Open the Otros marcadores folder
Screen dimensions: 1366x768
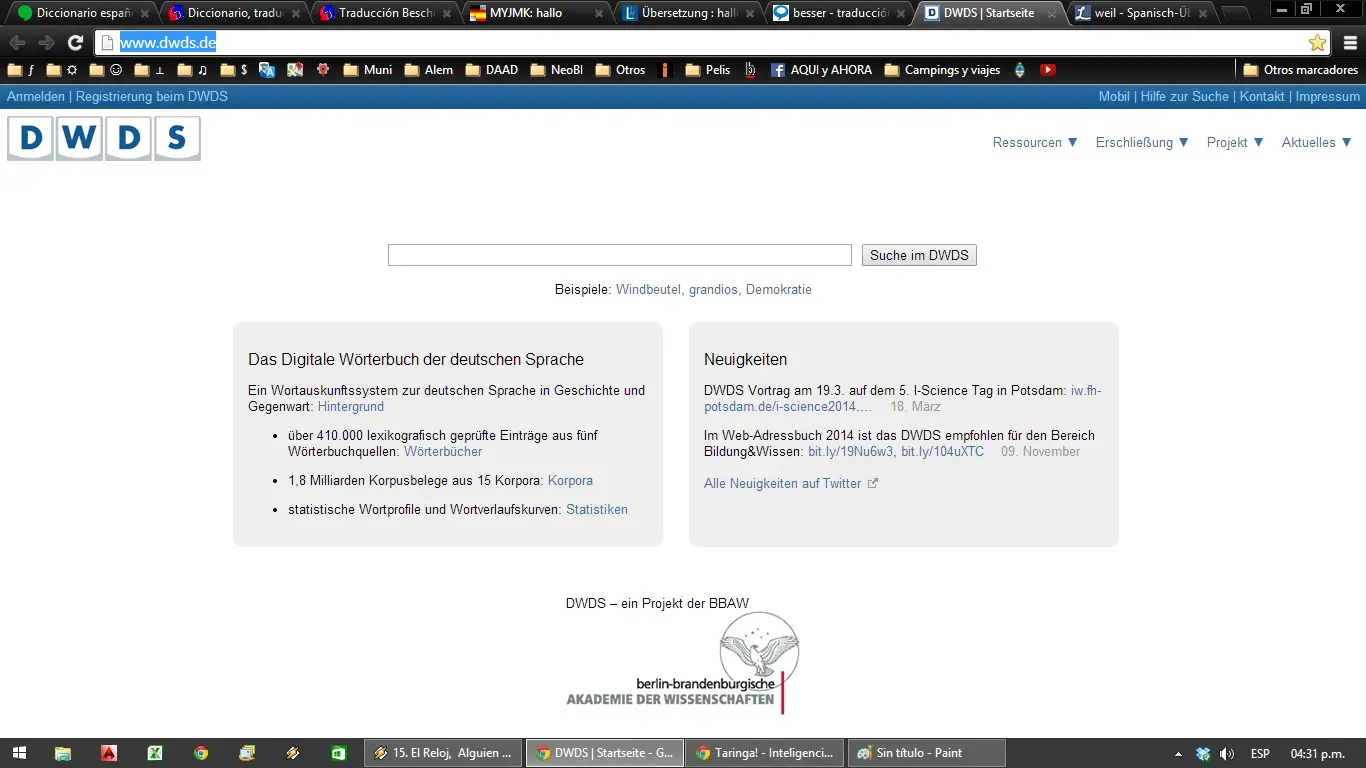pyautogui.click(x=1300, y=70)
